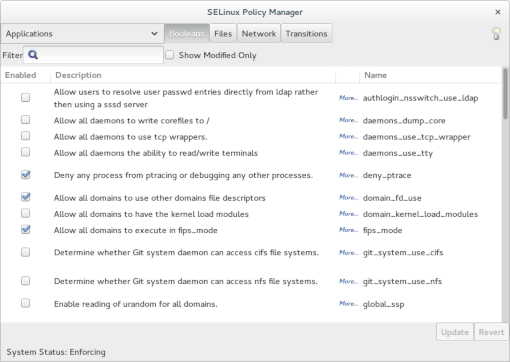This screenshot has height=362, width=510.
Task: Open More link next to global_ssp
Action: click(348, 304)
